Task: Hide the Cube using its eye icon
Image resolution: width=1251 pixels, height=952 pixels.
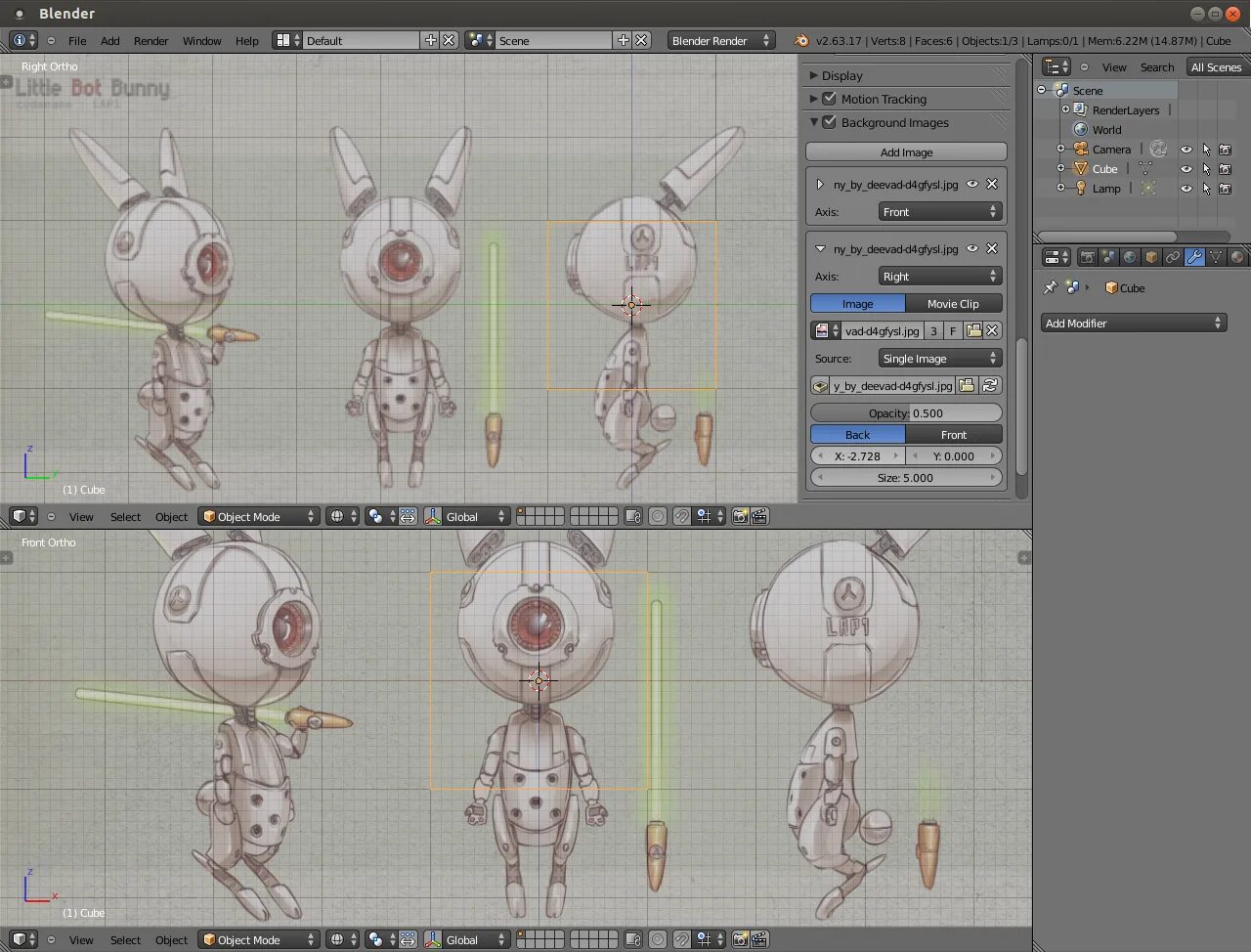Action: pos(1186,169)
